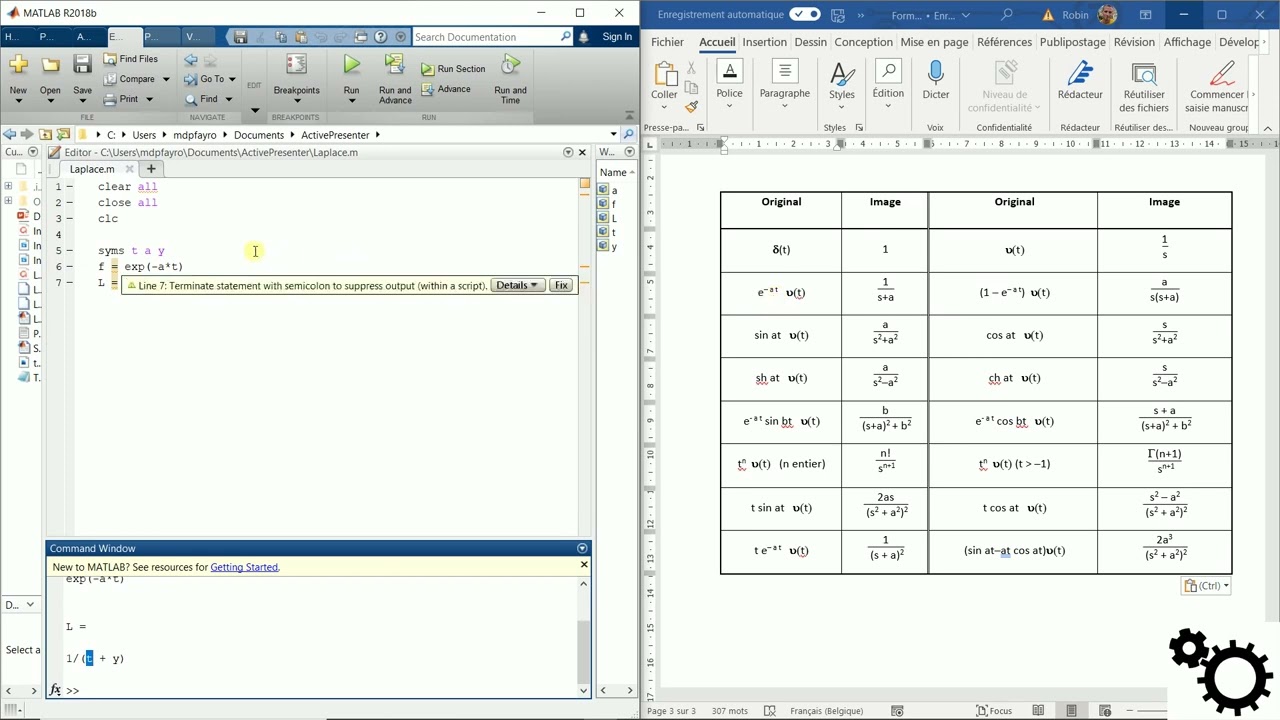
Task: Click the green Run arrow in MATLAB
Action: coord(351,65)
